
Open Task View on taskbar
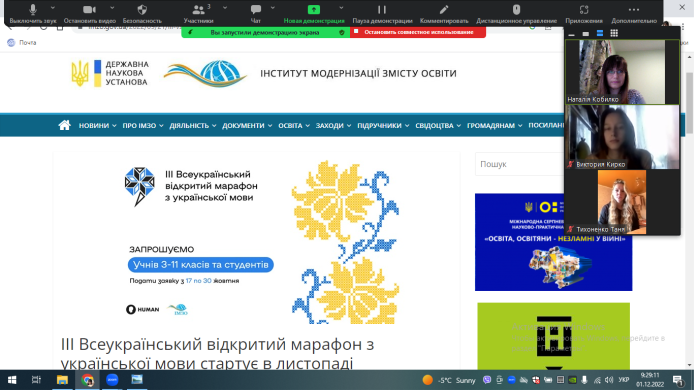pyautogui.click(x=36, y=380)
